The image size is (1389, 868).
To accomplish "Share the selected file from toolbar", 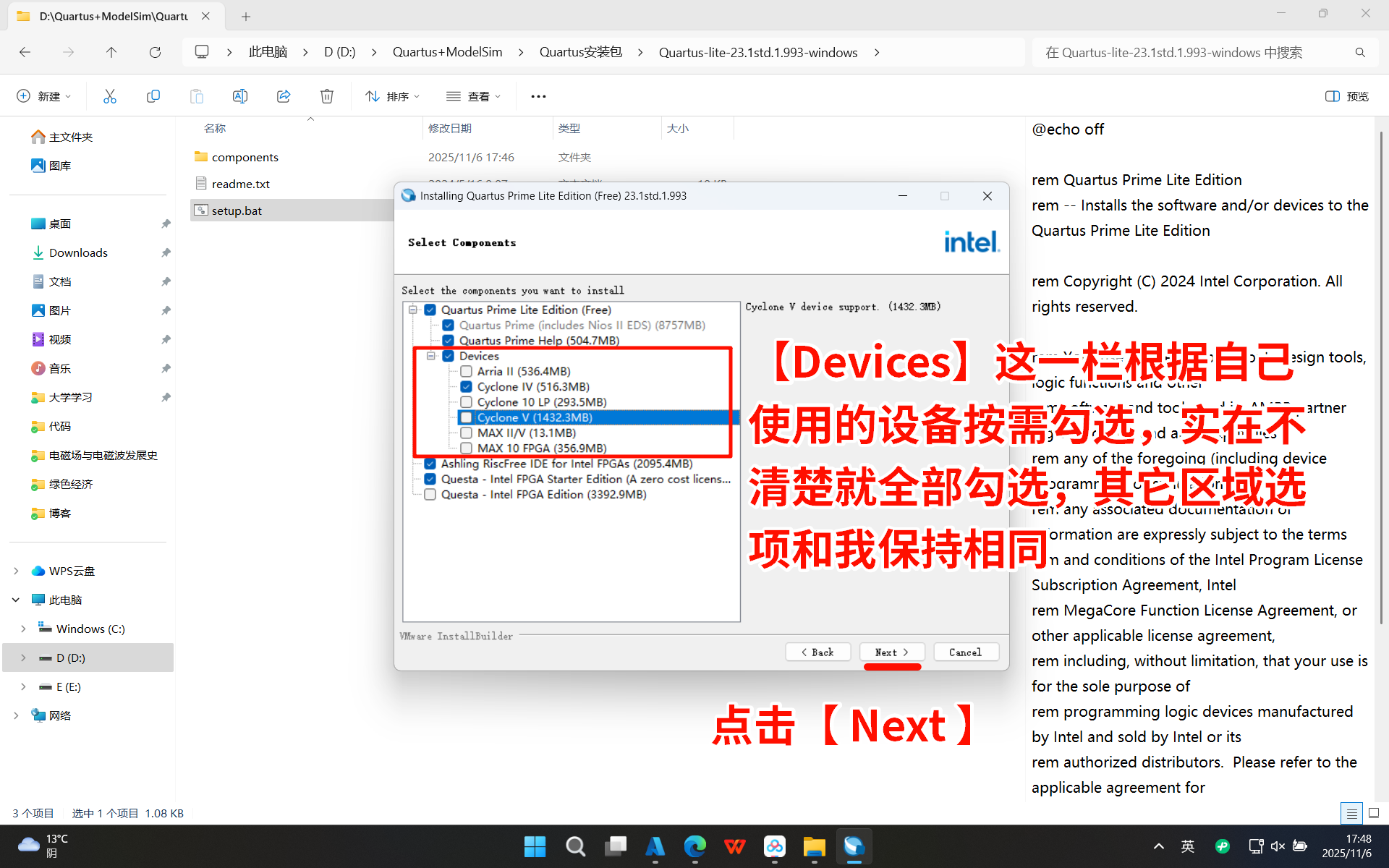I will click(x=284, y=96).
